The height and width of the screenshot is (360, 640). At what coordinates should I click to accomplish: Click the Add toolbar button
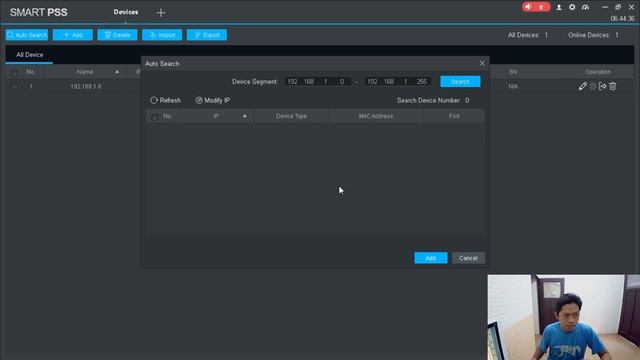point(73,35)
